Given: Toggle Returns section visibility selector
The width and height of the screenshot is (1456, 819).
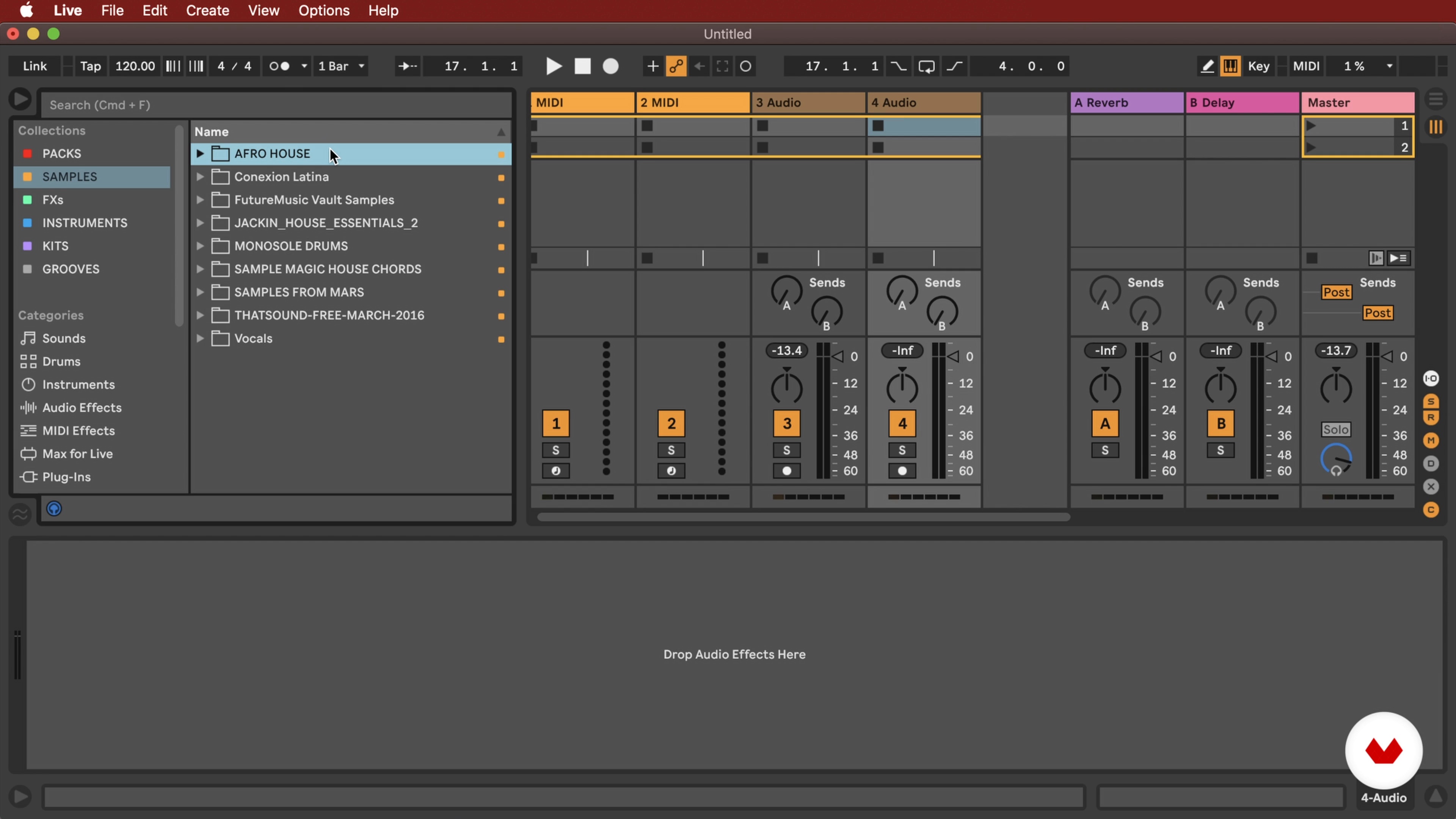Looking at the screenshot, I should coord(1431,418).
